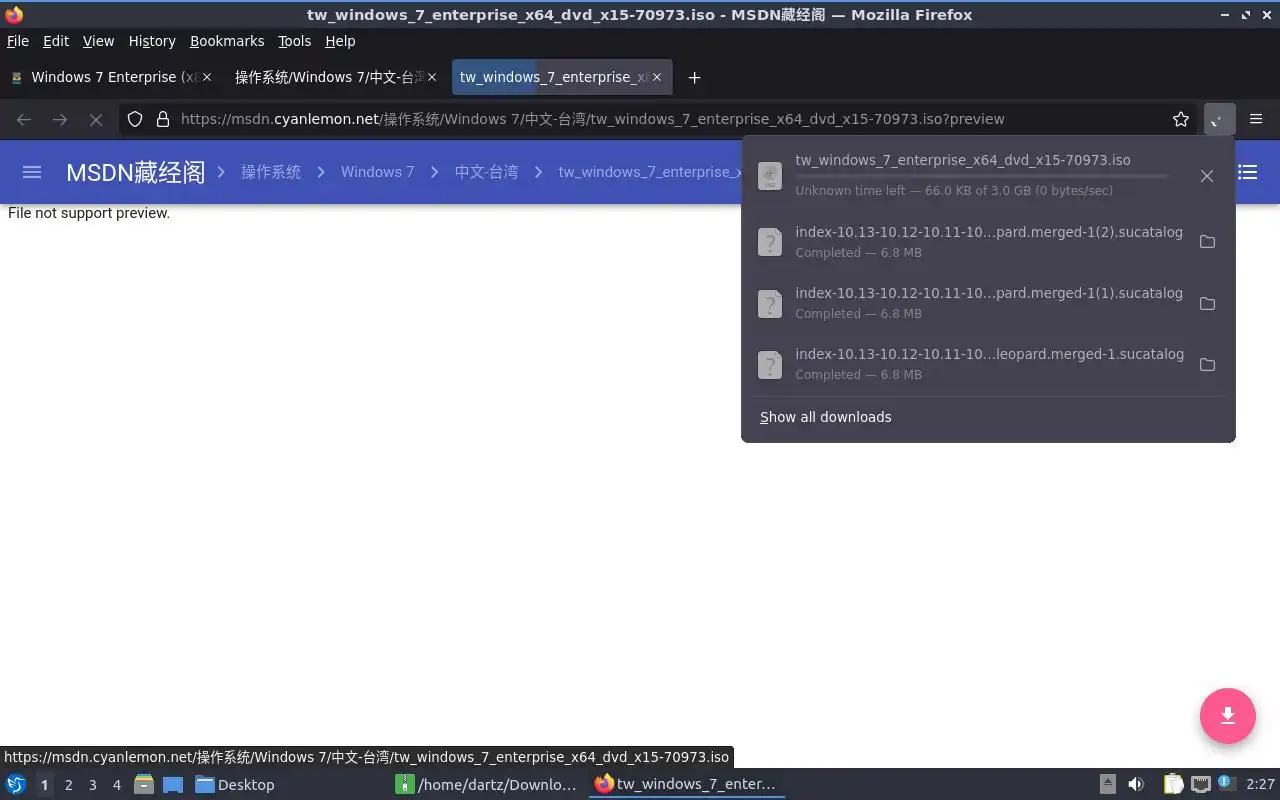The width and height of the screenshot is (1280, 800).
Task: Click the removable media eject tray icon
Action: 1108,784
